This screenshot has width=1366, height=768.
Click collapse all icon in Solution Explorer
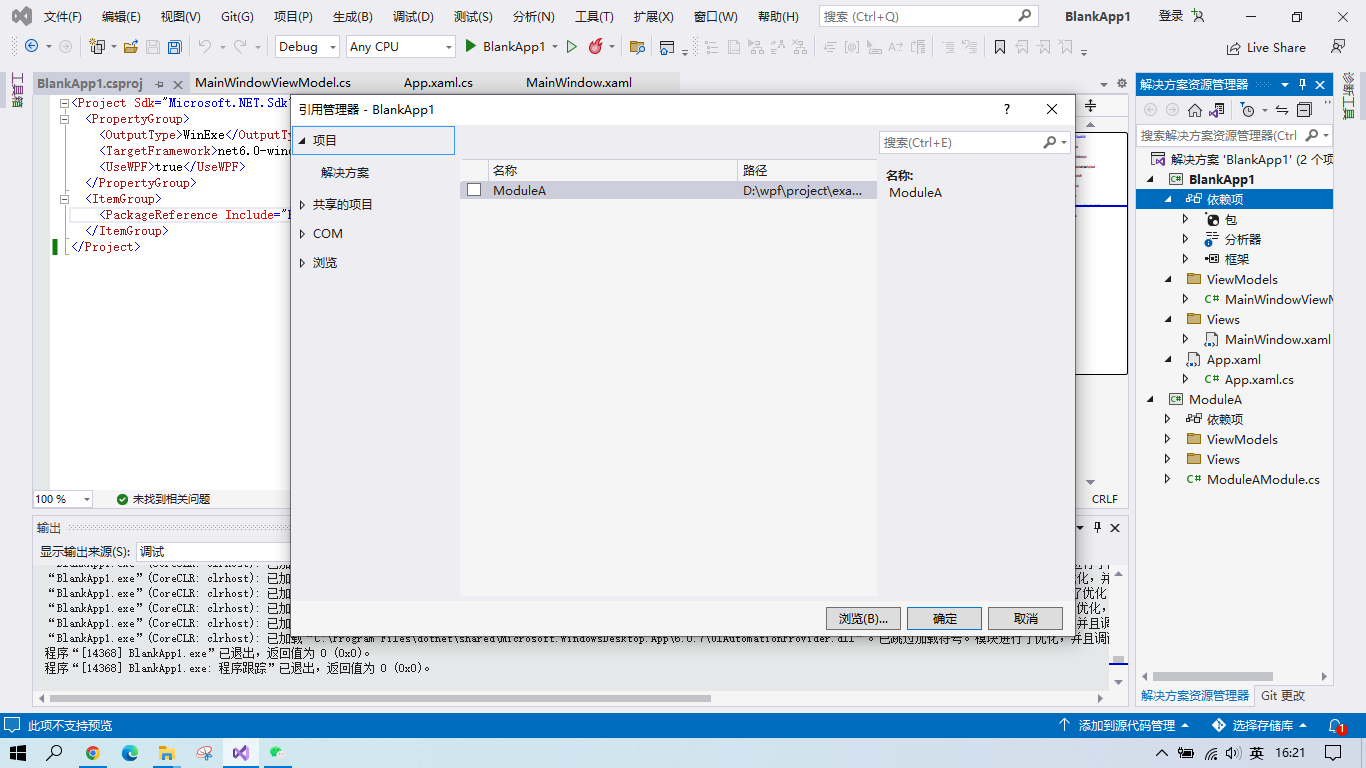[x=1304, y=110]
